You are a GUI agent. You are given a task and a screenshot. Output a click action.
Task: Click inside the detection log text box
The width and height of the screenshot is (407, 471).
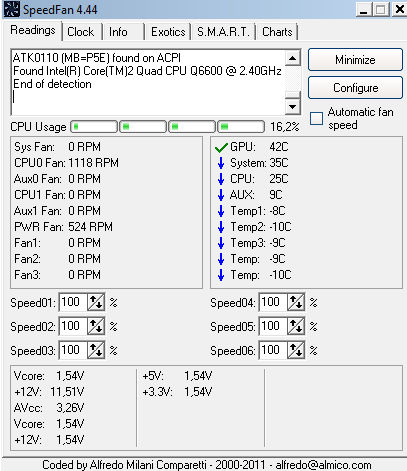tap(148, 83)
